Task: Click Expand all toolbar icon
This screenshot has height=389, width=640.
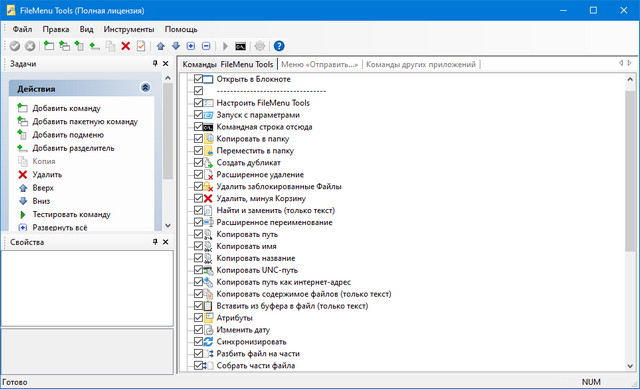Action: click(191, 46)
